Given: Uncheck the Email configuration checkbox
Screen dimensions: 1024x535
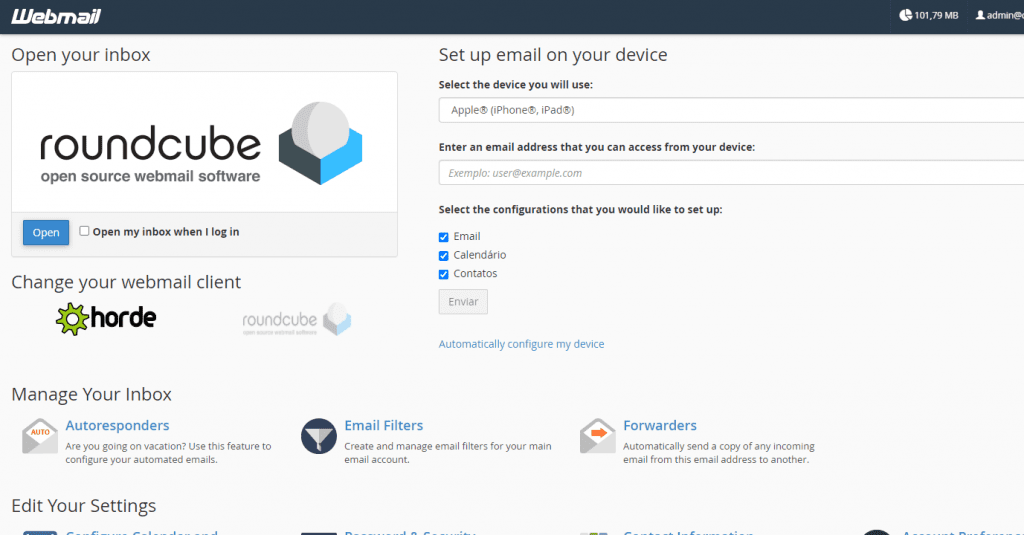Looking at the screenshot, I should [443, 237].
